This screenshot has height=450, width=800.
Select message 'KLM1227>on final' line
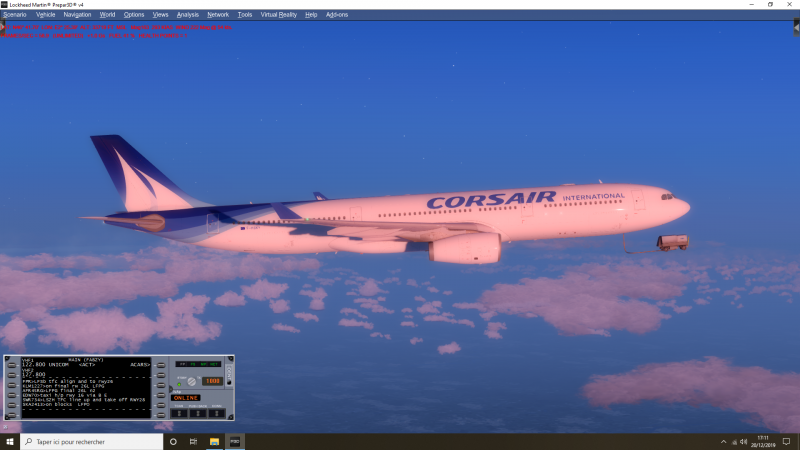tap(64, 386)
